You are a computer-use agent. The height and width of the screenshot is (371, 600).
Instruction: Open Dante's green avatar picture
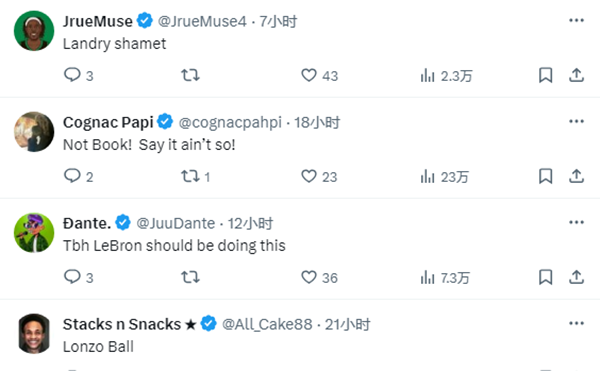[x=34, y=233]
